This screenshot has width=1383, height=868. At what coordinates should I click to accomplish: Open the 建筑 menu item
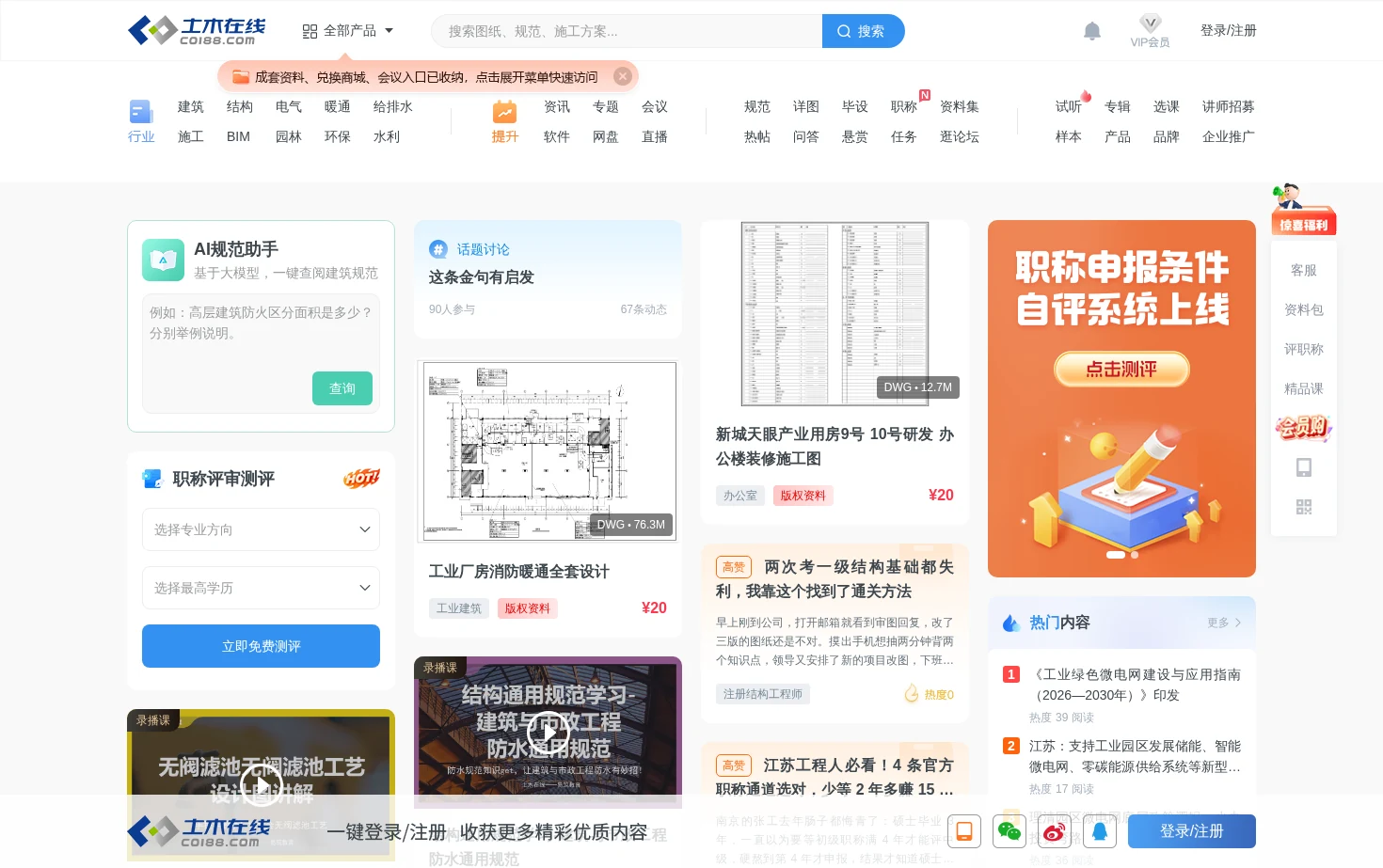click(x=191, y=106)
